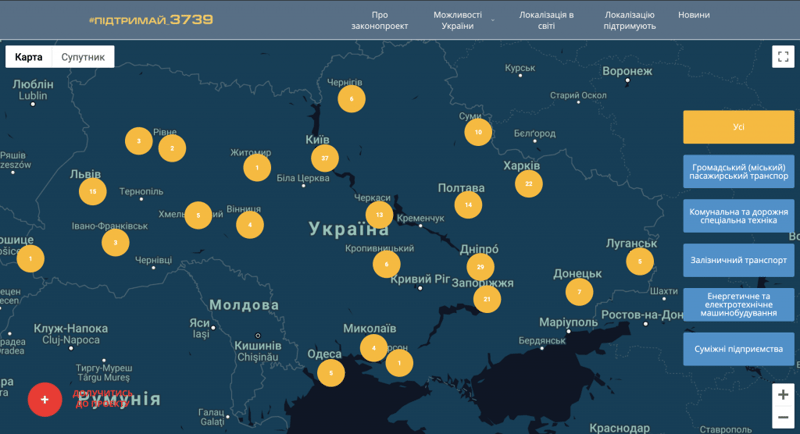This screenshot has width=800, height=434.
Task: Open Локалізація в світі page
Action: pyautogui.click(x=546, y=20)
